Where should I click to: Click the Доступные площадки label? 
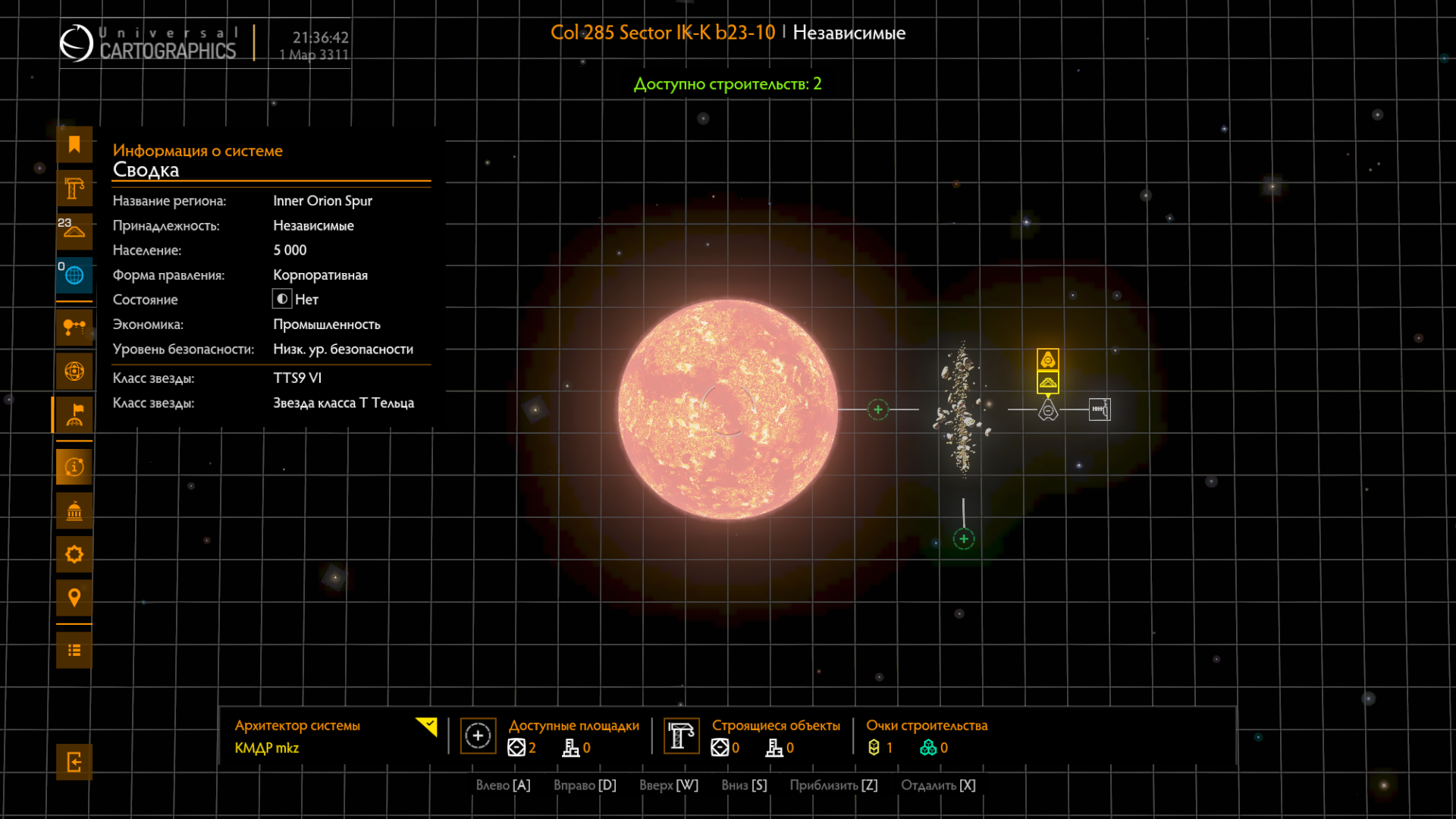pos(574,726)
